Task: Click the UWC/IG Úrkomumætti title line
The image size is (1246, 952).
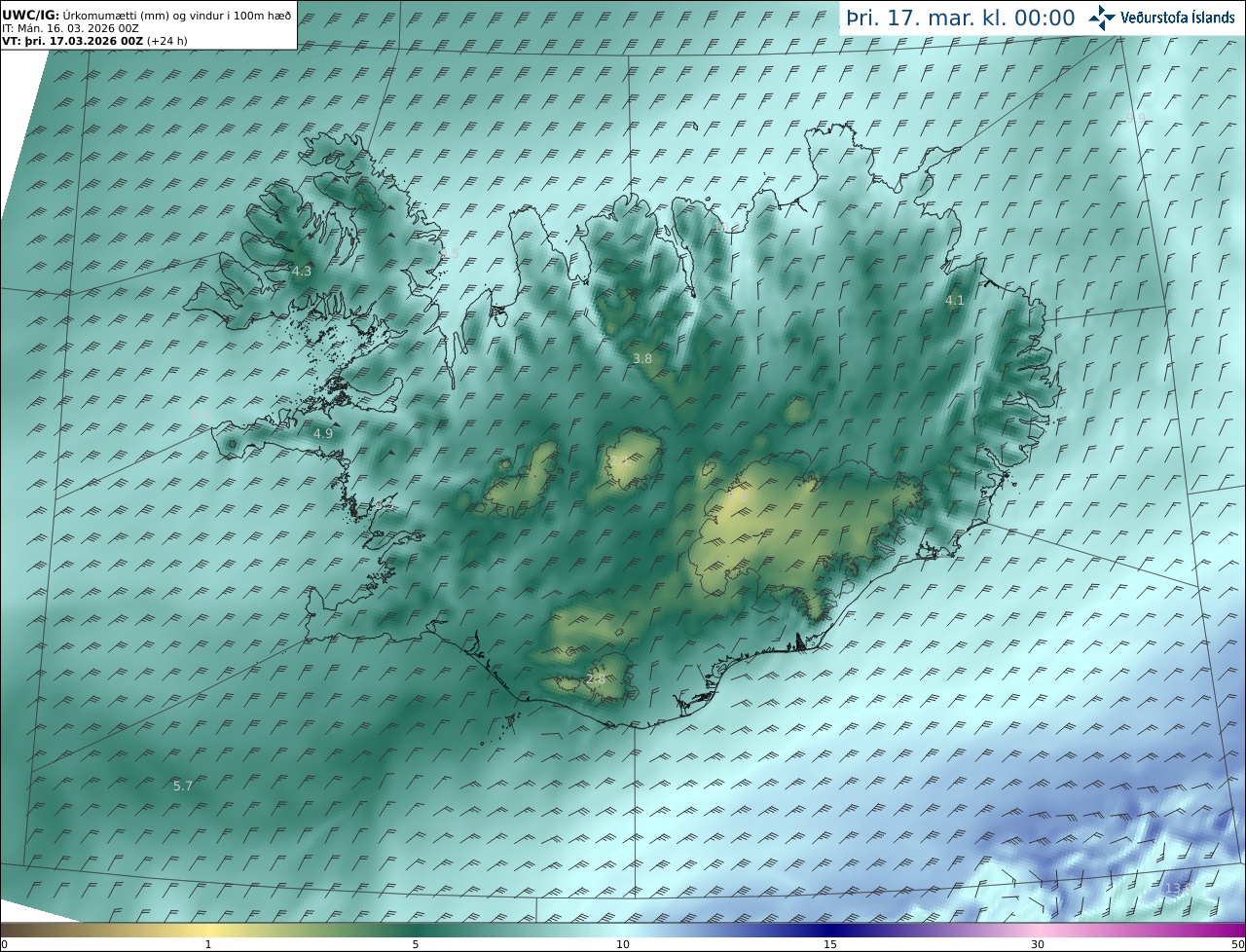Action: 147,15
